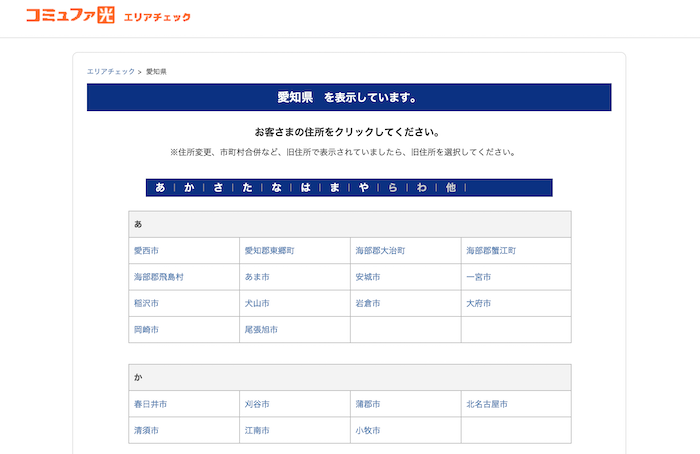Choose 海部郡蟹江町
This screenshot has width=700, height=454.
point(491,251)
